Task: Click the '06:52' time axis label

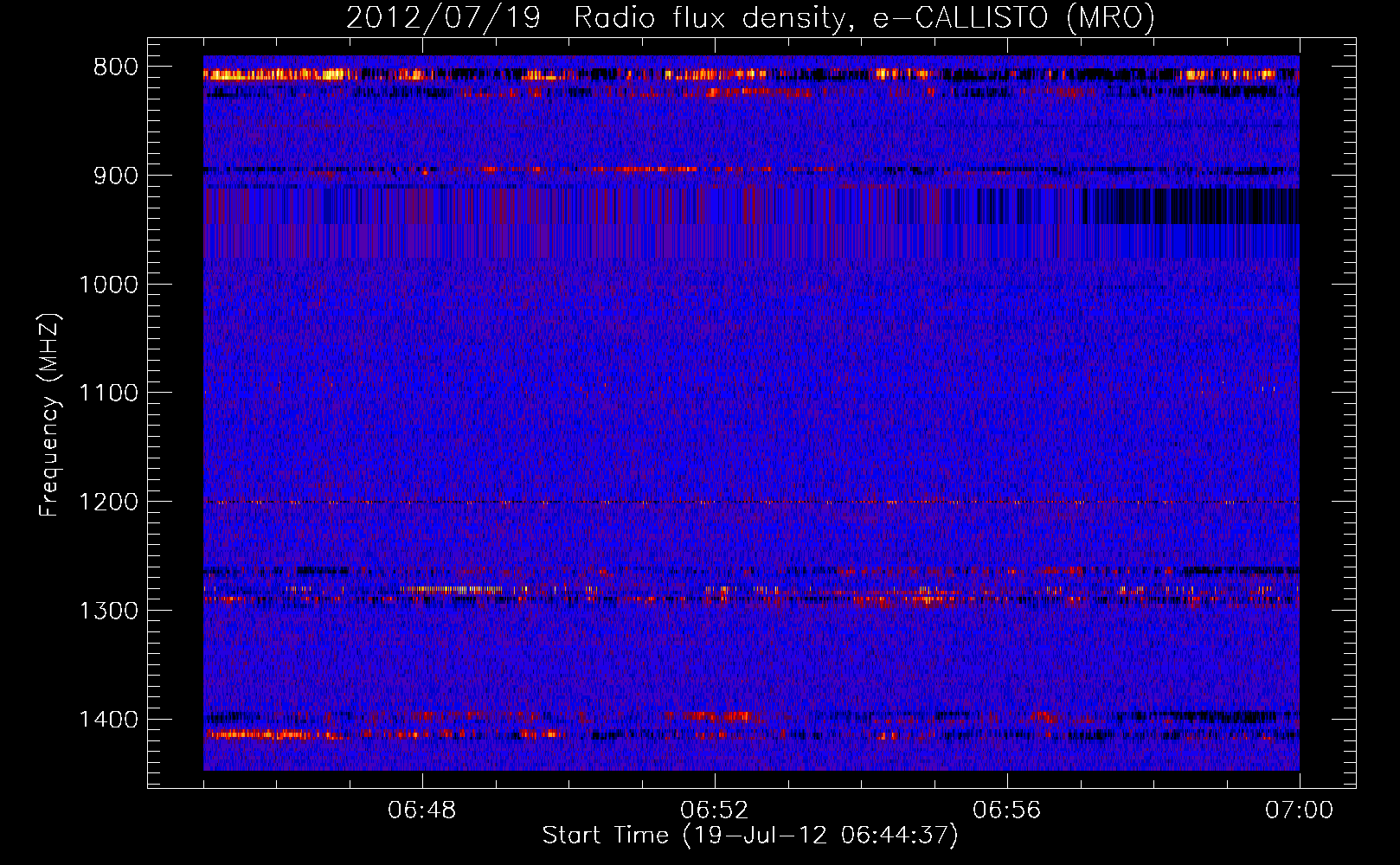Action: (x=715, y=811)
